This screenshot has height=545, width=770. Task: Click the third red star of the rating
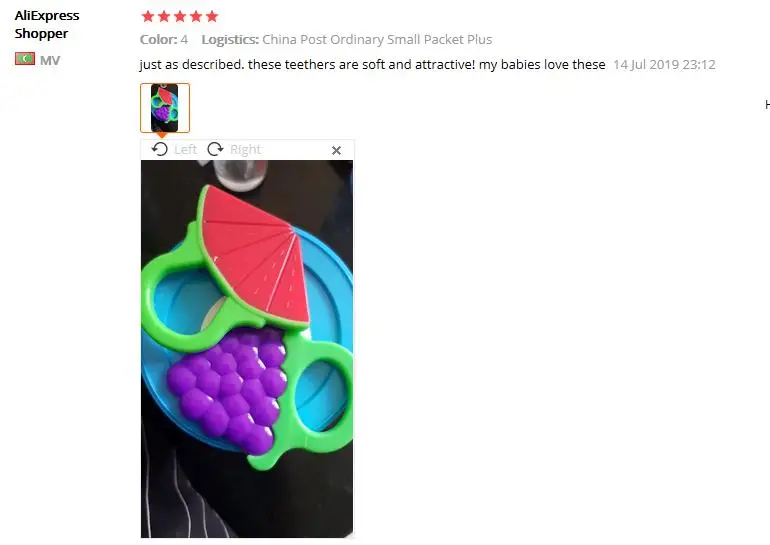pos(180,17)
